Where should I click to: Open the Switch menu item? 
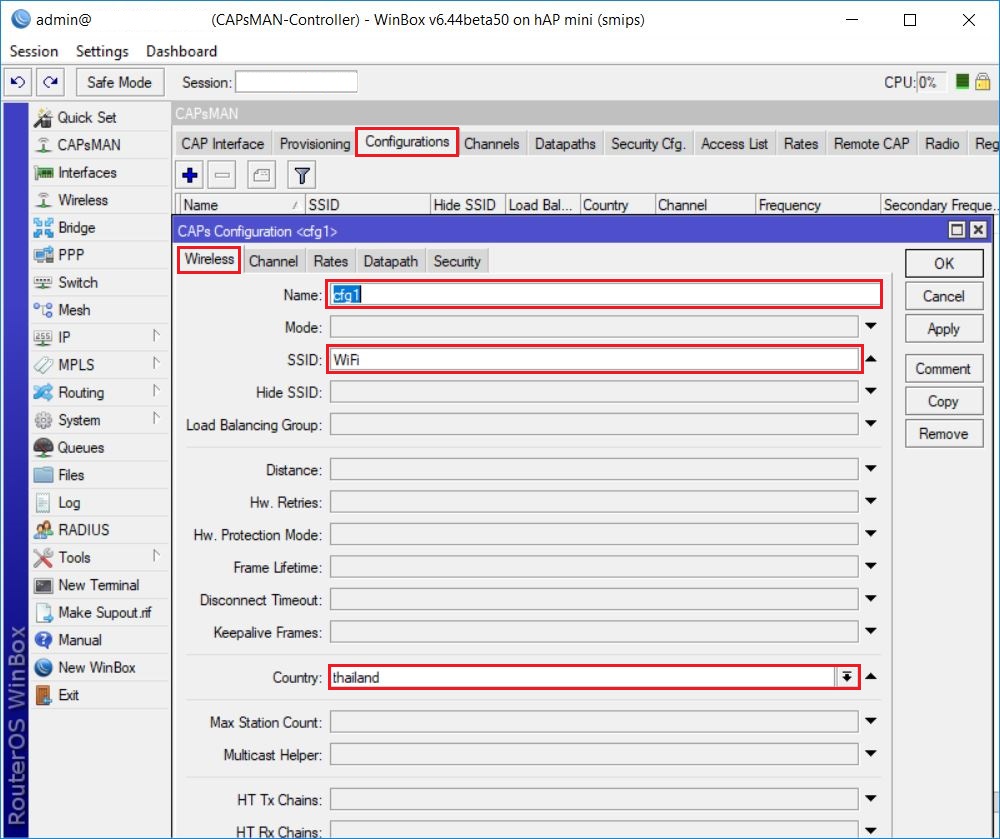coord(78,282)
